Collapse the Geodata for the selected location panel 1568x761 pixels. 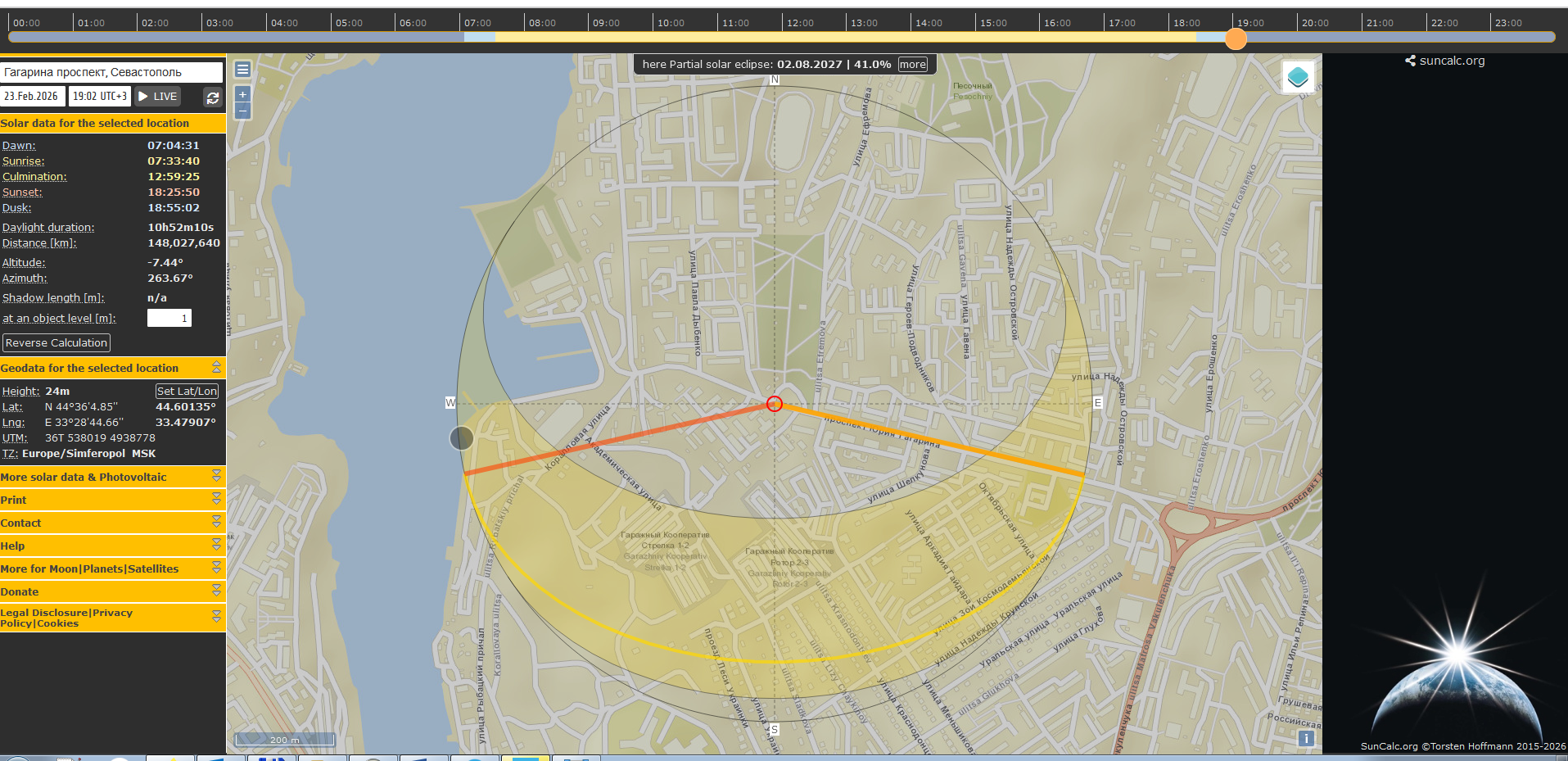coord(216,368)
